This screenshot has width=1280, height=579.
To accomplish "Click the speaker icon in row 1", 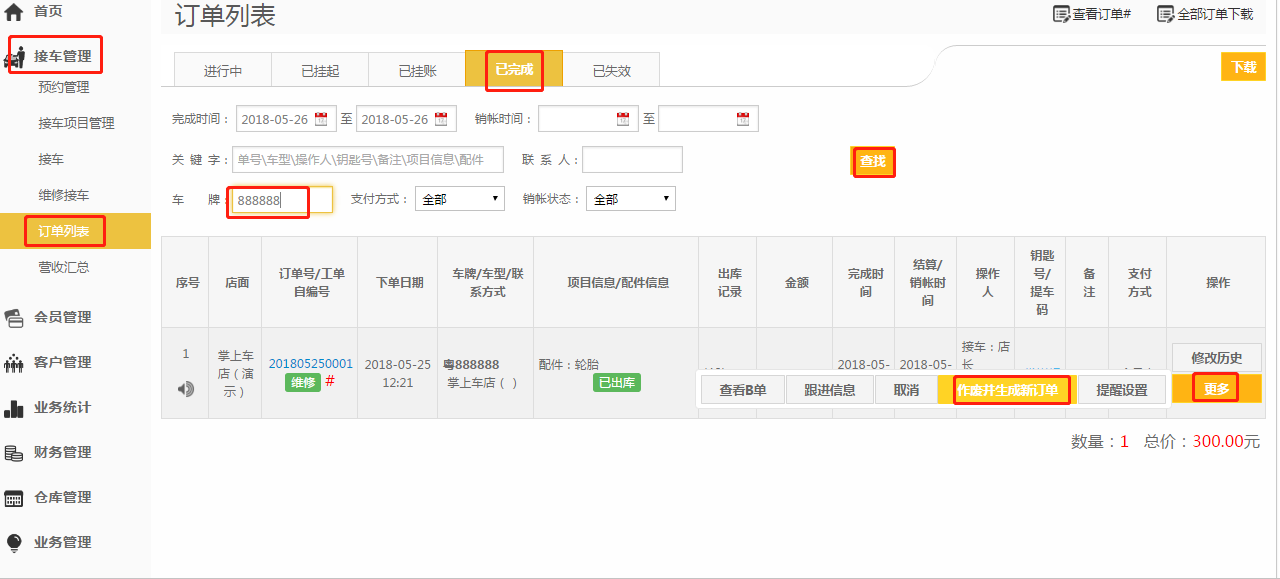I will [x=185, y=389].
